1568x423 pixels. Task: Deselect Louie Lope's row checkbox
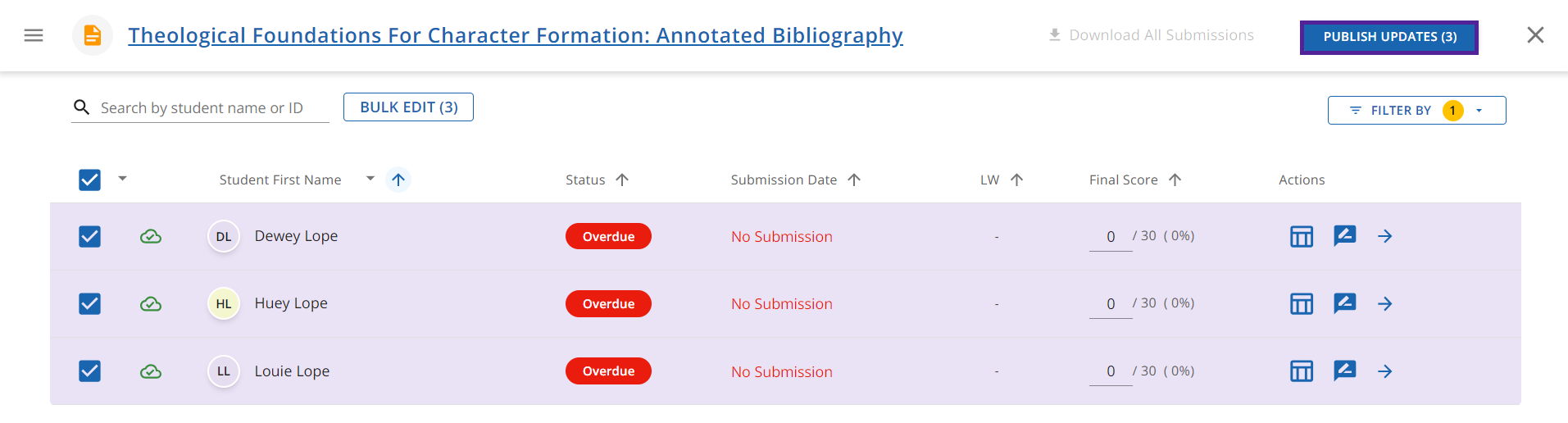(89, 371)
